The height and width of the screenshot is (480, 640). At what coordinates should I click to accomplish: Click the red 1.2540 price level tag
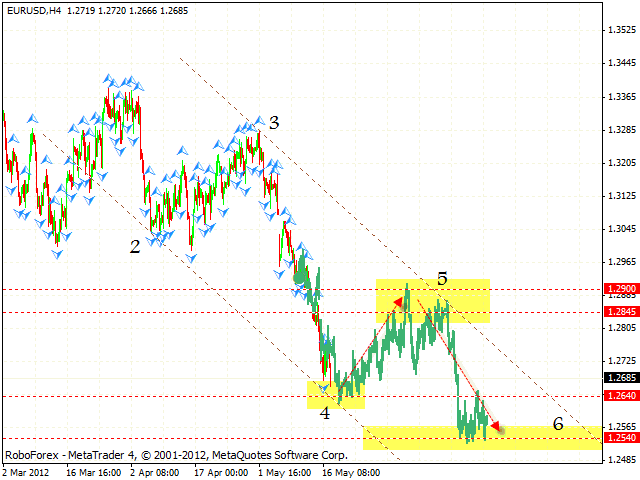(x=621, y=438)
